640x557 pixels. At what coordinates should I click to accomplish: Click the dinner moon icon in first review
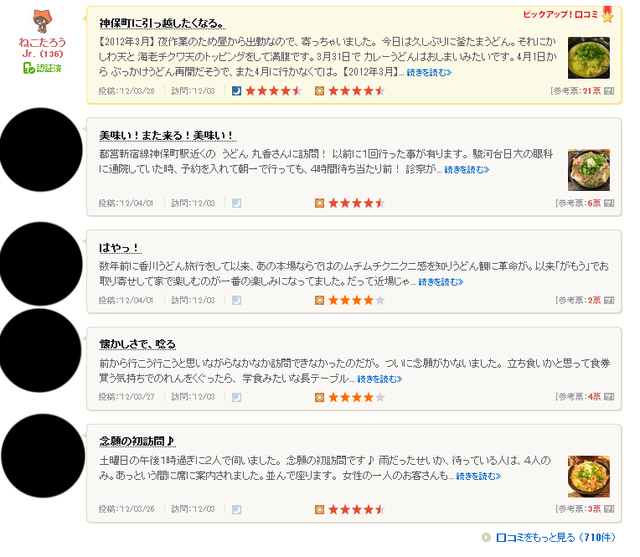[x=237, y=91]
